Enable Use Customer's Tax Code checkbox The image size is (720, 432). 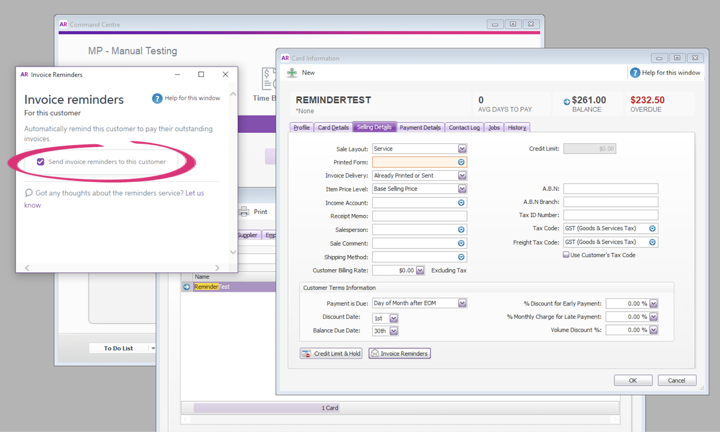coord(566,255)
